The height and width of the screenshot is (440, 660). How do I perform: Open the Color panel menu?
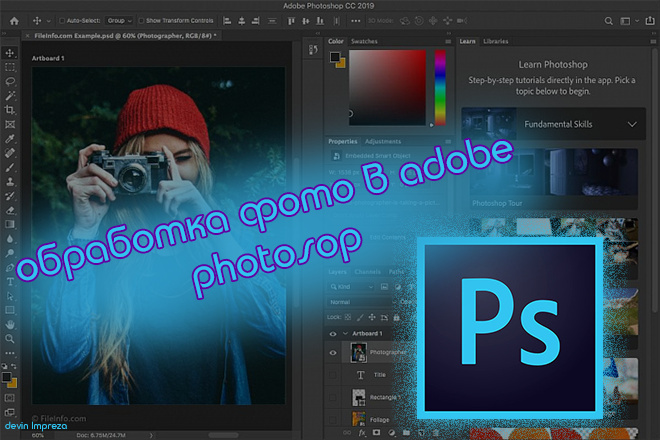coord(448,41)
